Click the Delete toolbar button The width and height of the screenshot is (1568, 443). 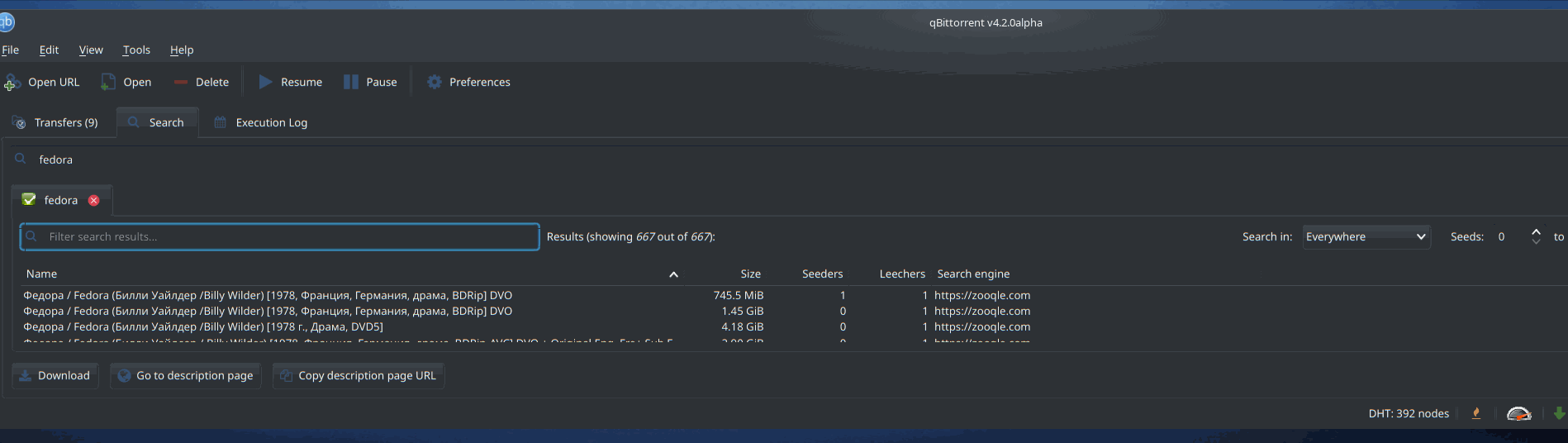click(x=202, y=82)
